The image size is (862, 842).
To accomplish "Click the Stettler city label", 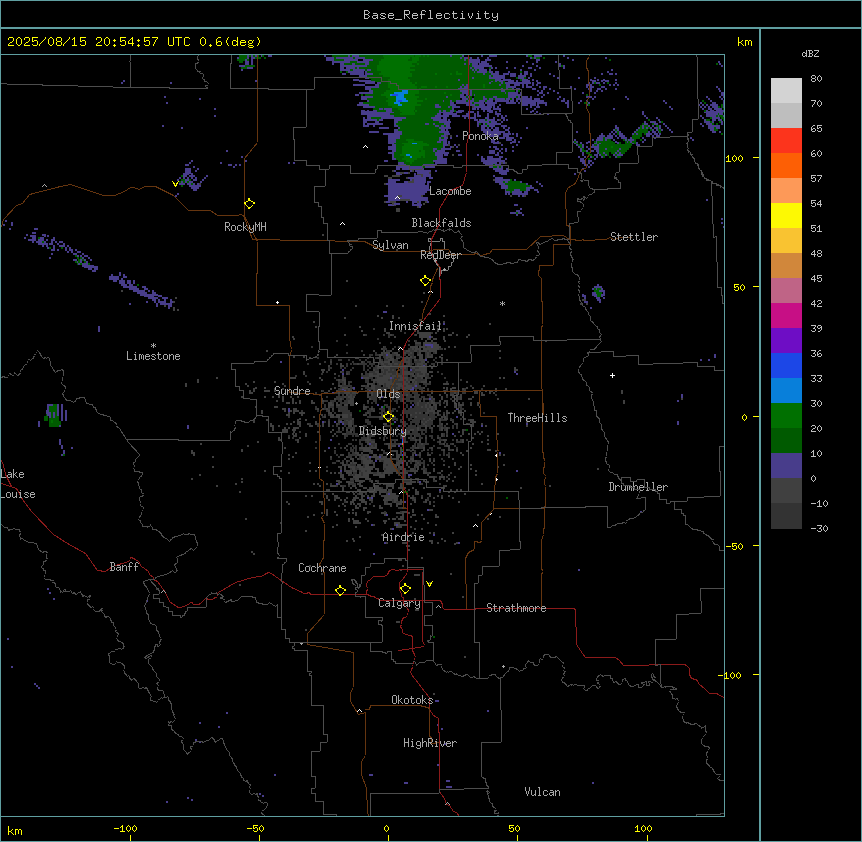I will 634,237.
